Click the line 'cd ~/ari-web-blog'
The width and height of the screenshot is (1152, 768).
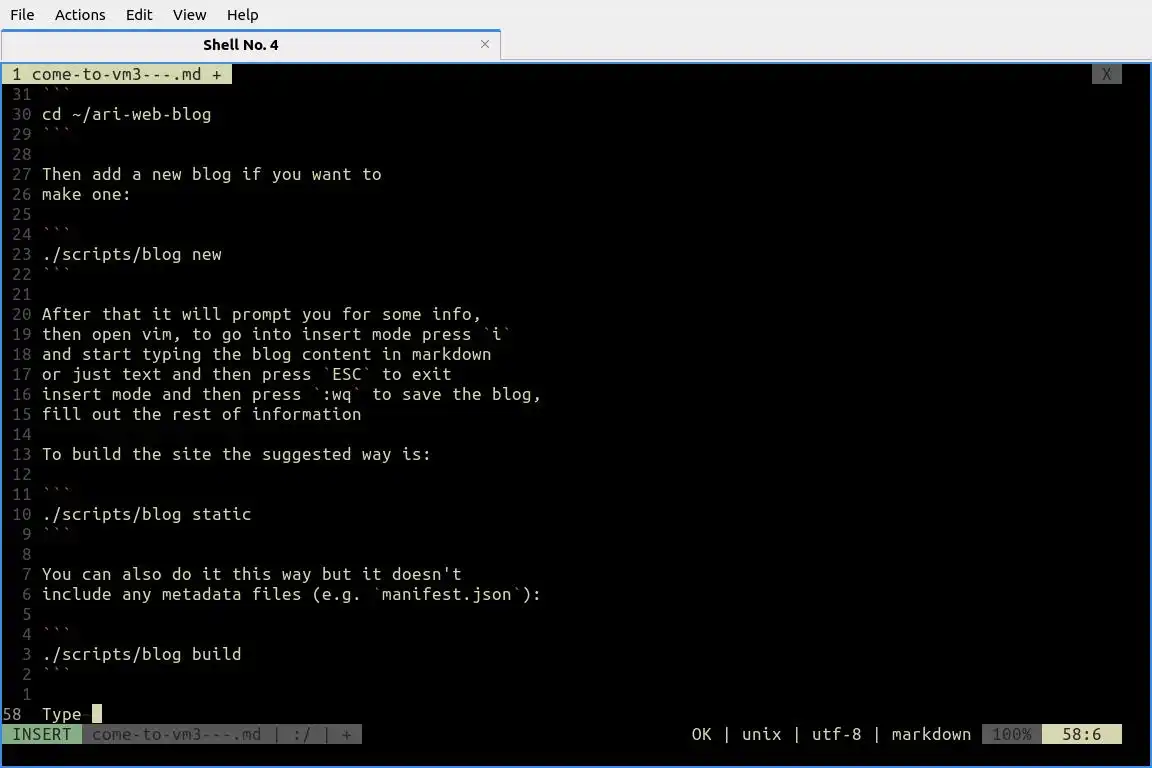pos(126,115)
